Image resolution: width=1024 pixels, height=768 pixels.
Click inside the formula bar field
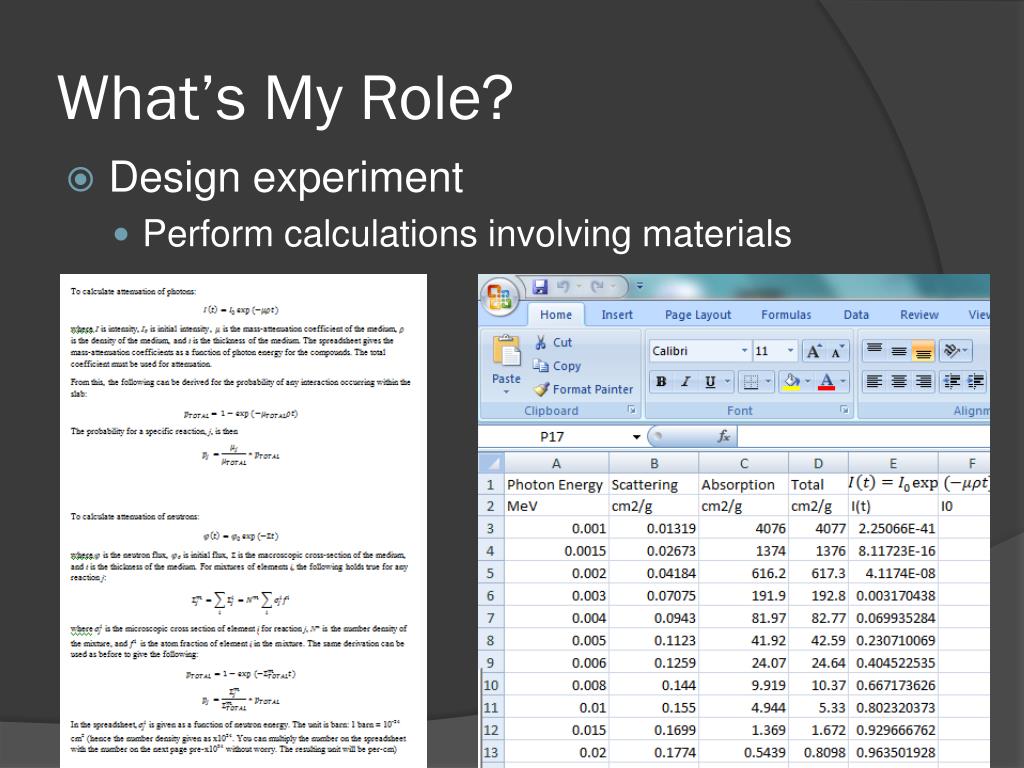pos(863,436)
